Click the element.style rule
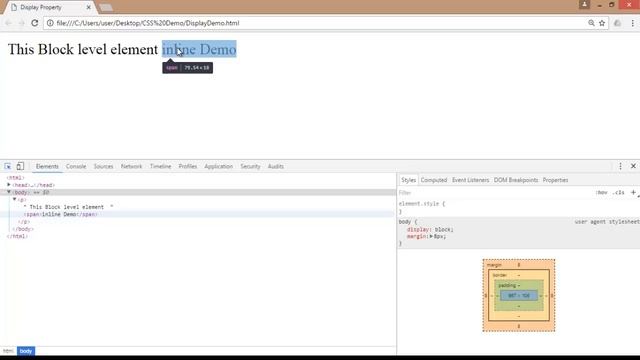This screenshot has height=360, width=640. (422, 204)
